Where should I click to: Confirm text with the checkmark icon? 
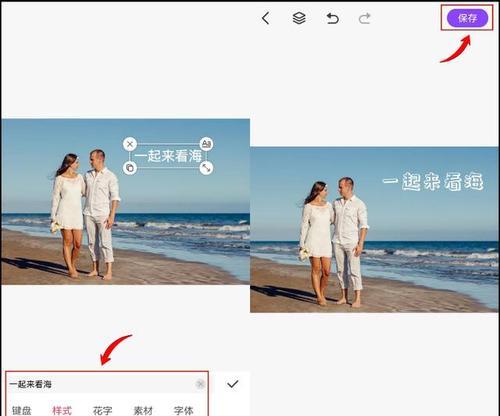pos(233,384)
